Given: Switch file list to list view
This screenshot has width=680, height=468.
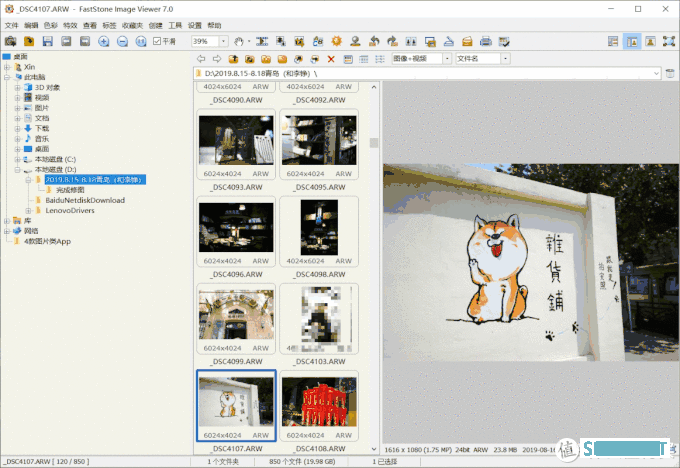Looking at the screenshot, I should click(x=380, y=59).
